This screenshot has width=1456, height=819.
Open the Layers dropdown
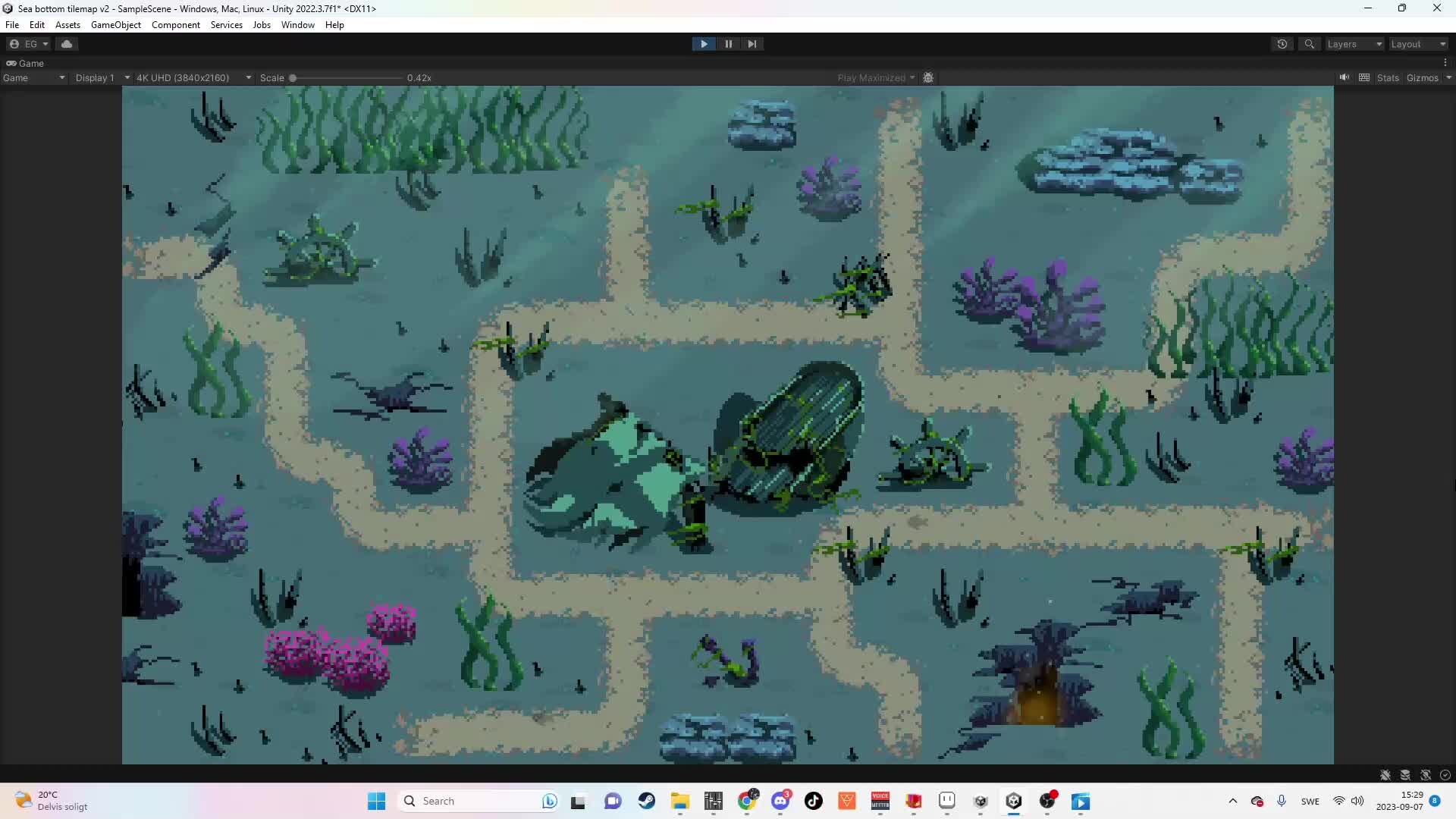1354,43
